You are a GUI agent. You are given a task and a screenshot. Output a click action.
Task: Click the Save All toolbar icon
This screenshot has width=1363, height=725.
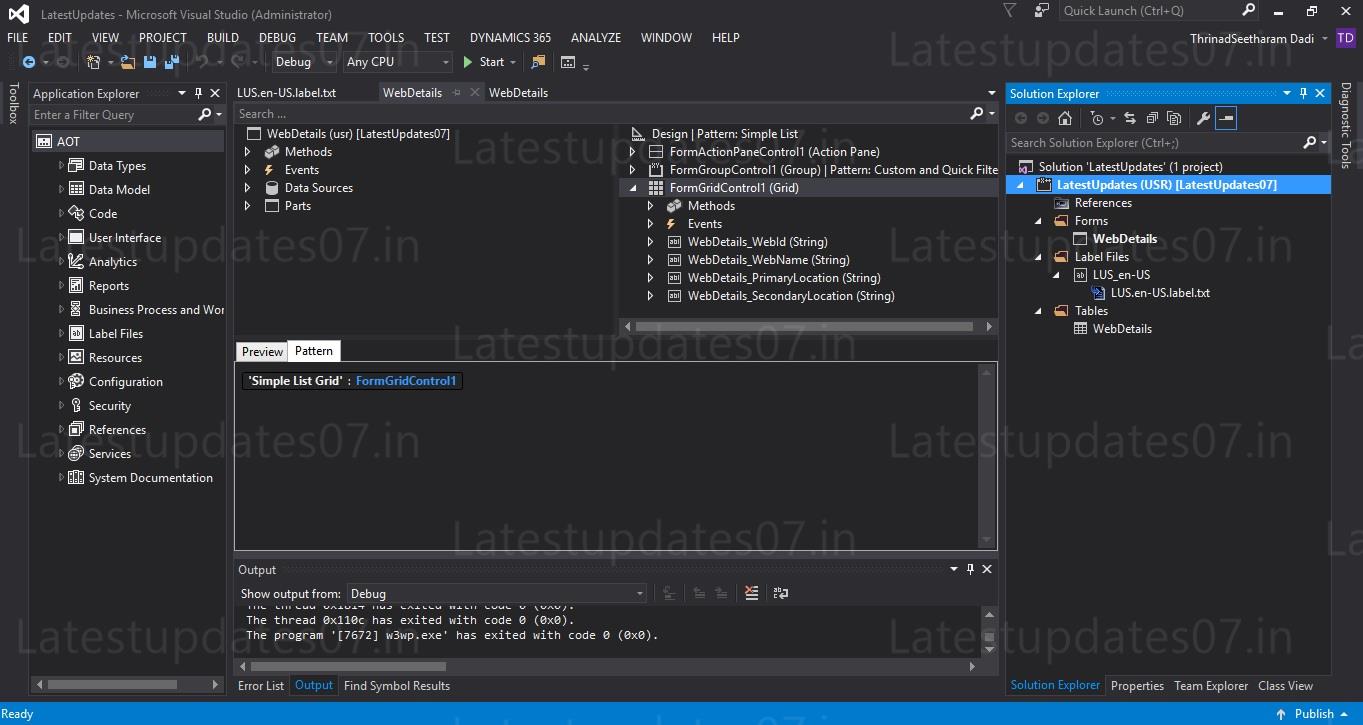click(x=170, y=61)
